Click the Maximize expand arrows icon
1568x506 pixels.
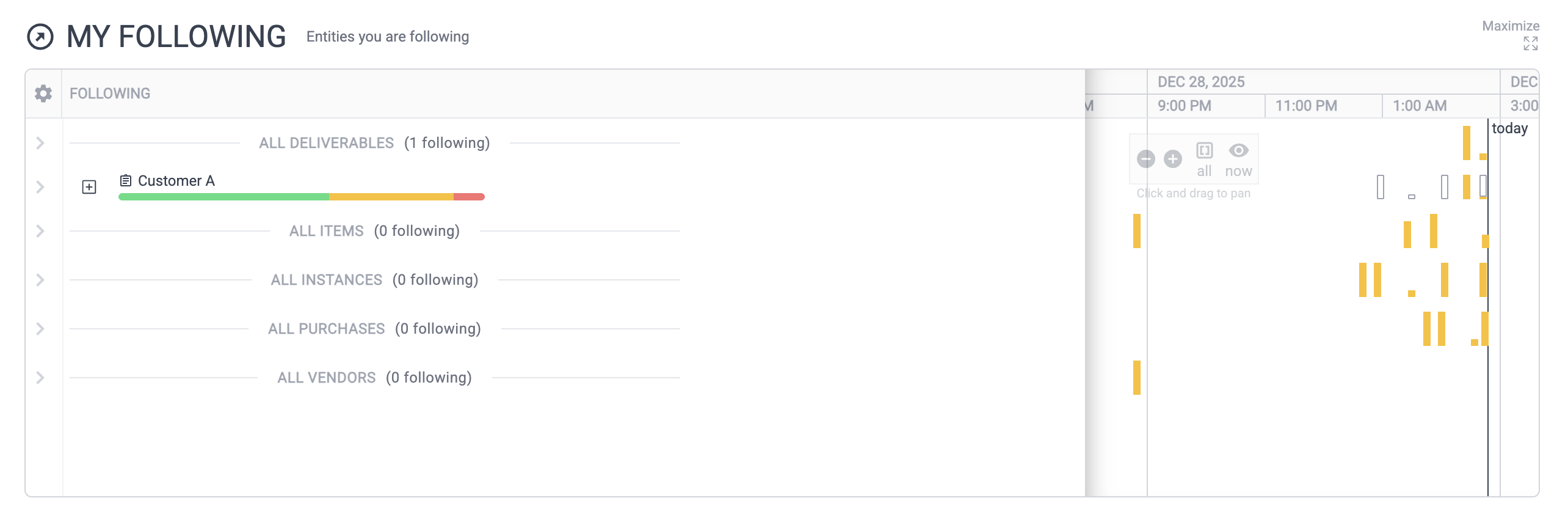click(x=1530, y=43)
